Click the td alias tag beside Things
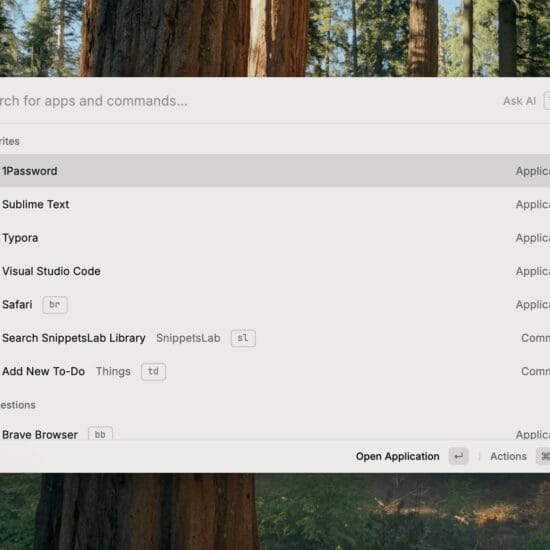Image resolution: width=550 pixels, height=550 pixels. (x=153, y=371)
